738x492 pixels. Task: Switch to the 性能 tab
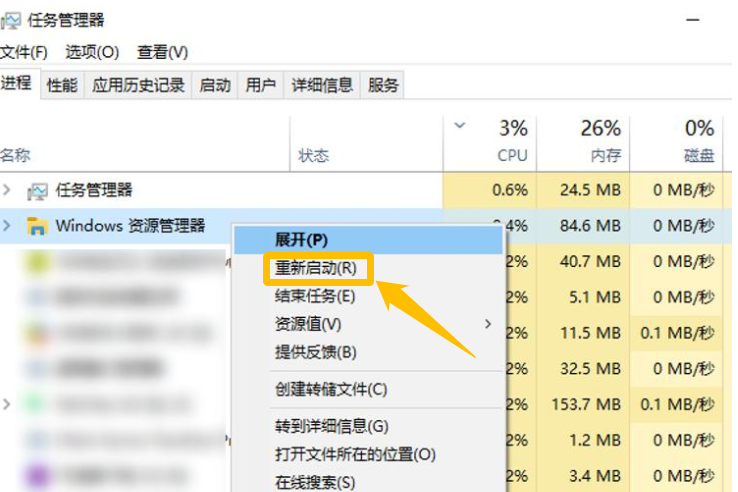62,85
